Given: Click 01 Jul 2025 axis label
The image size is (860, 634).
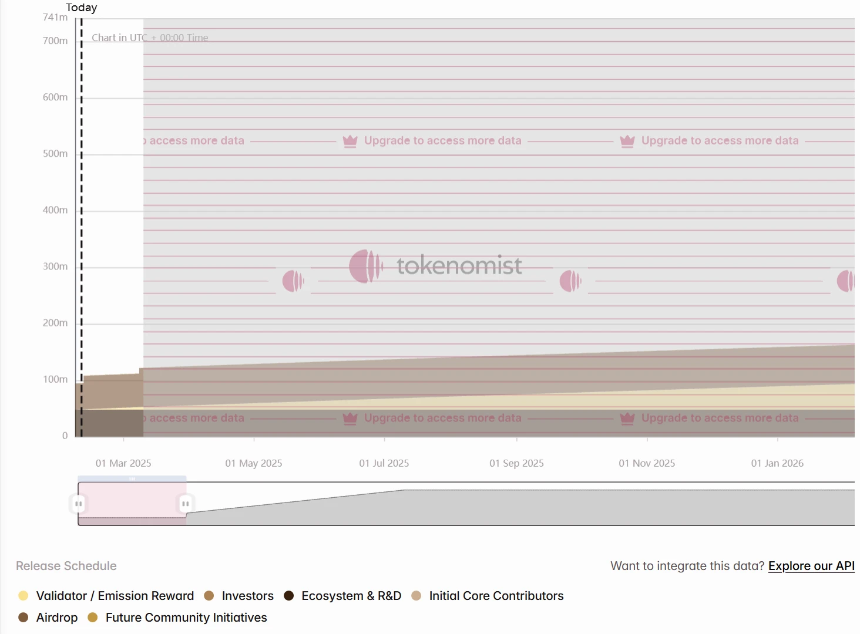Looking at the screenshot, I should 384,463.
